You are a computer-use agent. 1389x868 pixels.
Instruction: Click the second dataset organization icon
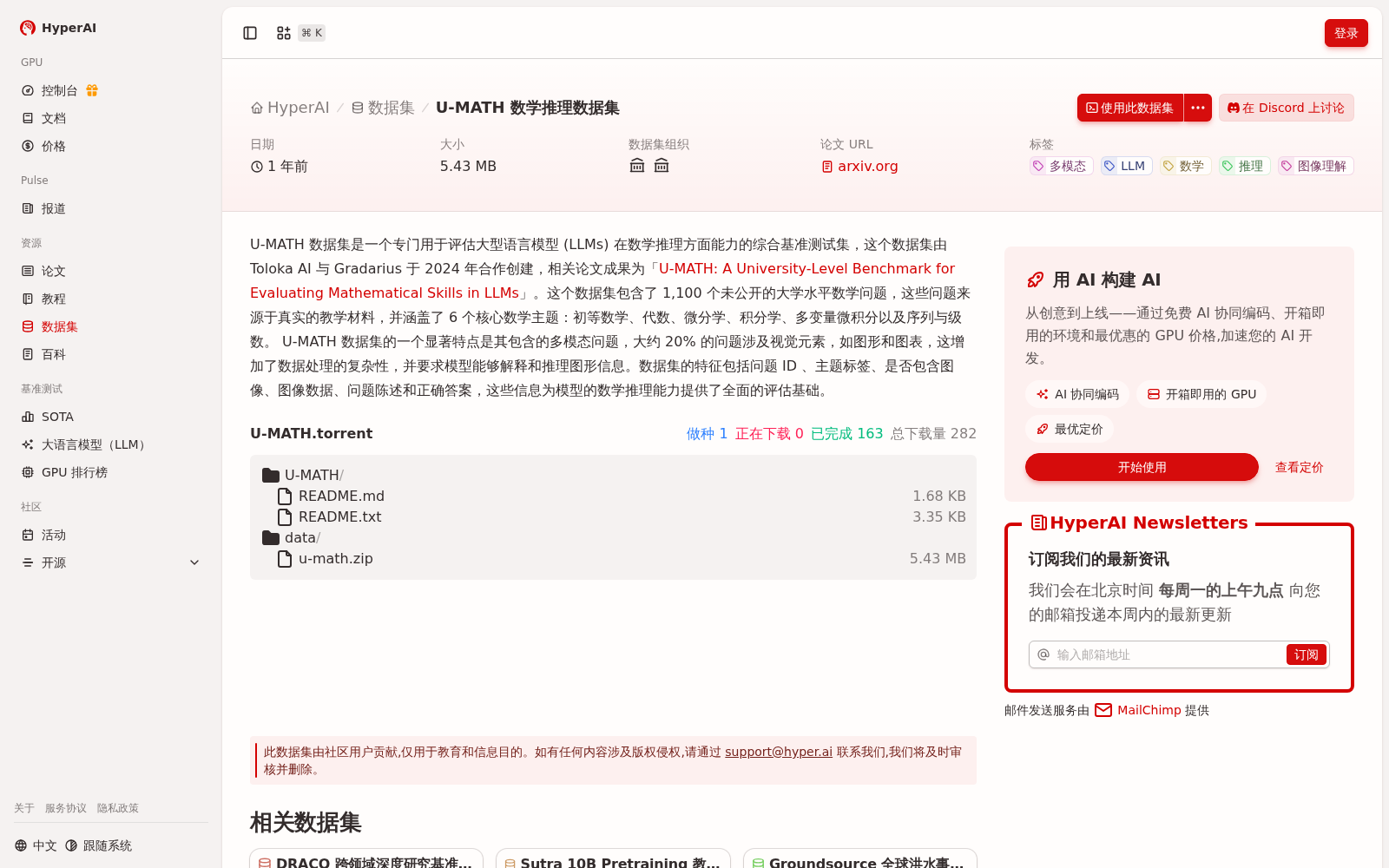pos(662,166)
